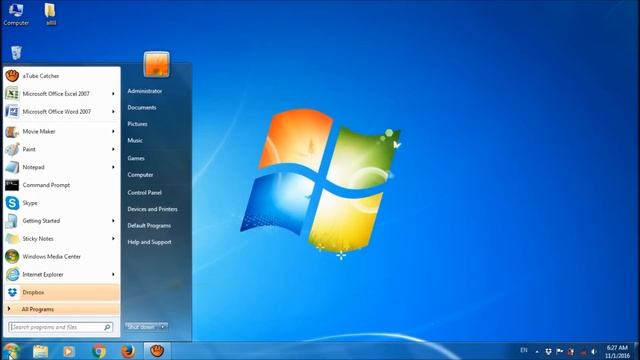
Task: Open Documents library
Action: (142, 107)
